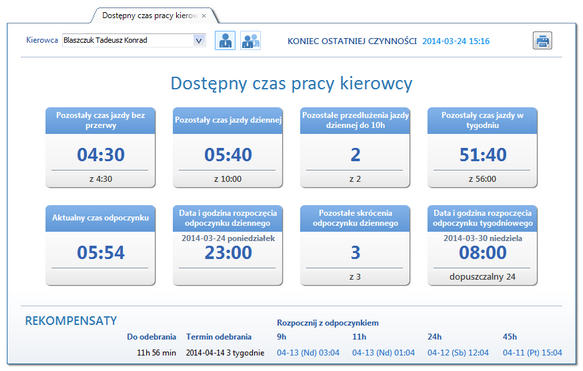Click the KONIEC OSTATNIEJ CZYNNOŚCI label

352,41
